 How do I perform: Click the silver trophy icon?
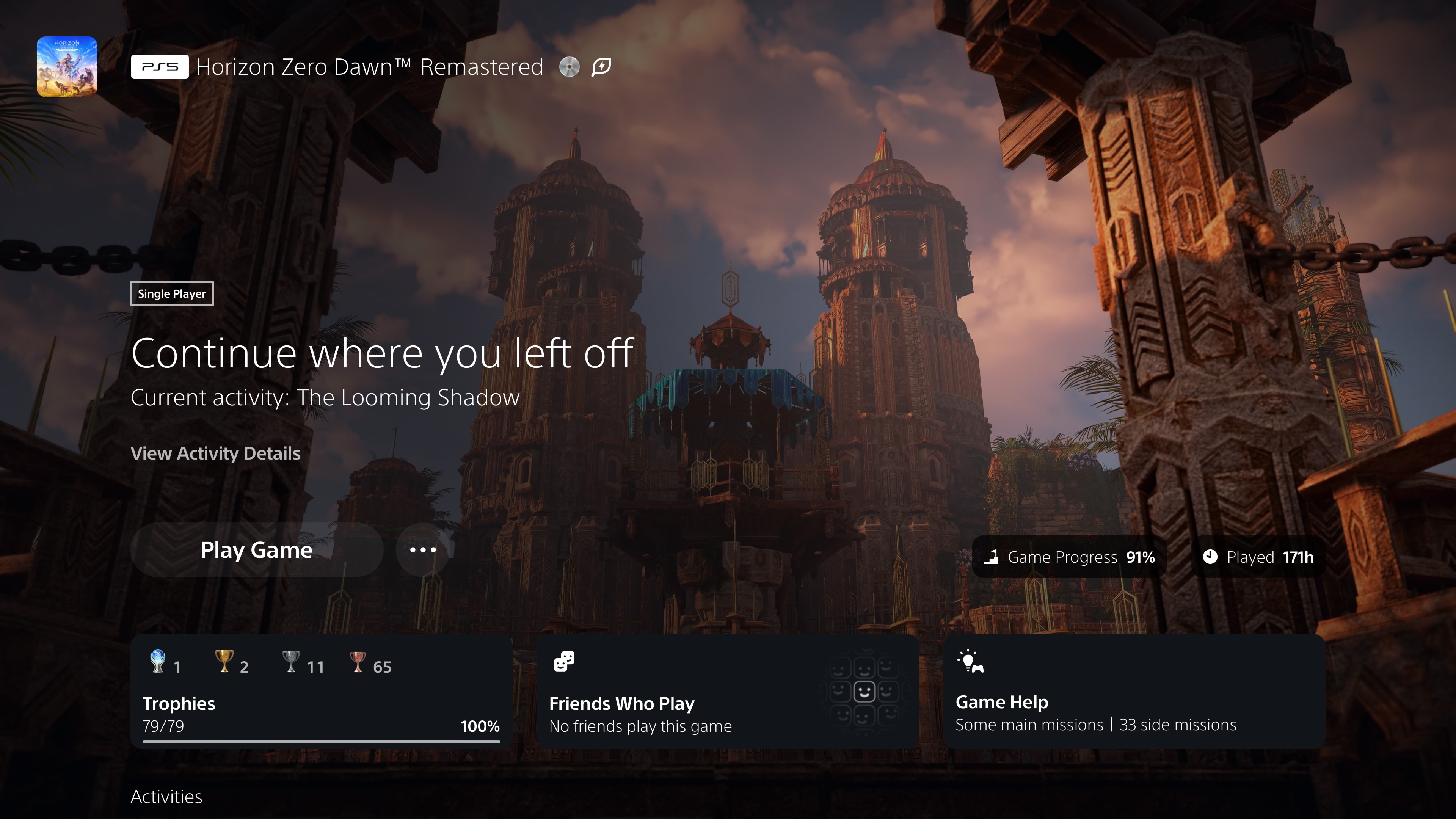coord(291,661)
